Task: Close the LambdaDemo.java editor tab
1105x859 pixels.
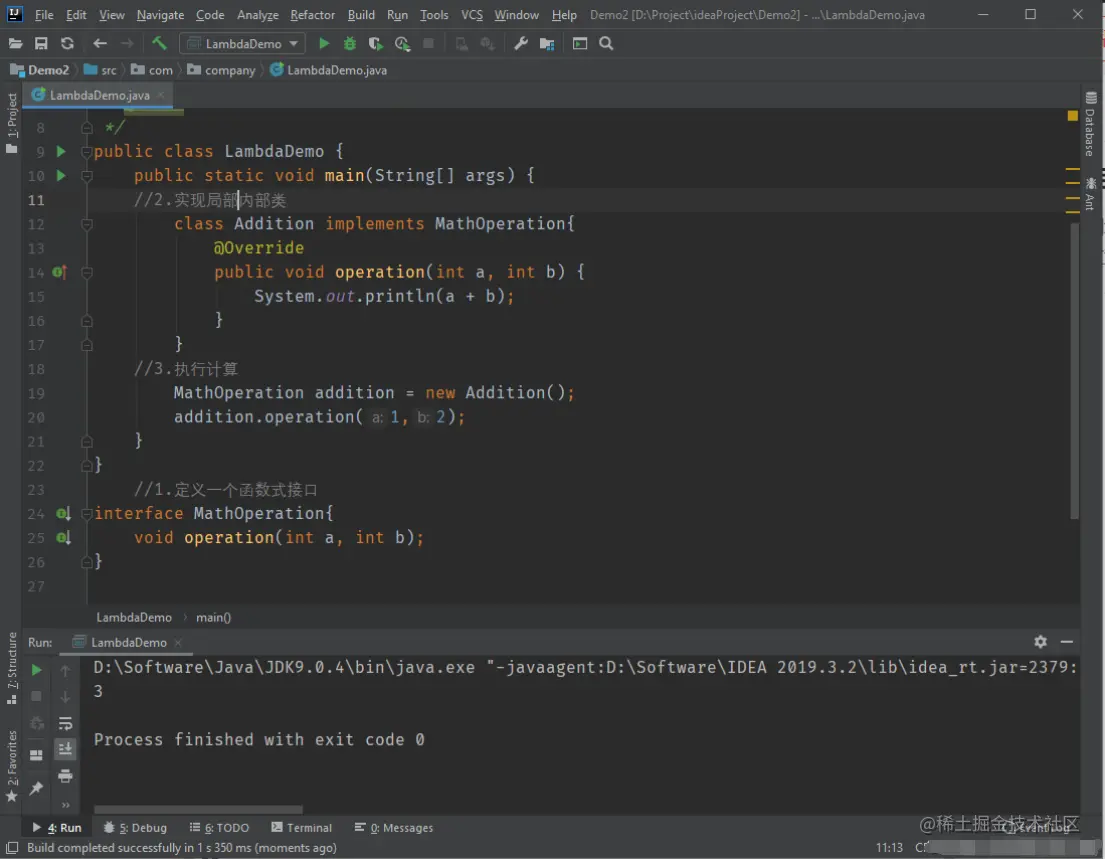Action: point(161,95)
